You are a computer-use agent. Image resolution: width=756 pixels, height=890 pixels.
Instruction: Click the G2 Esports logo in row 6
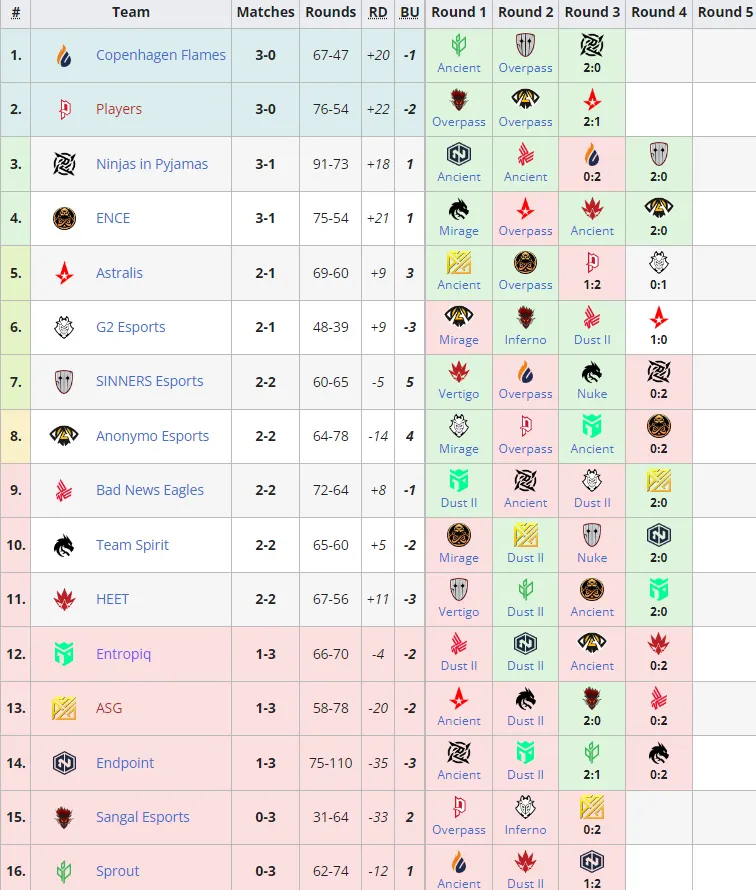64,327
